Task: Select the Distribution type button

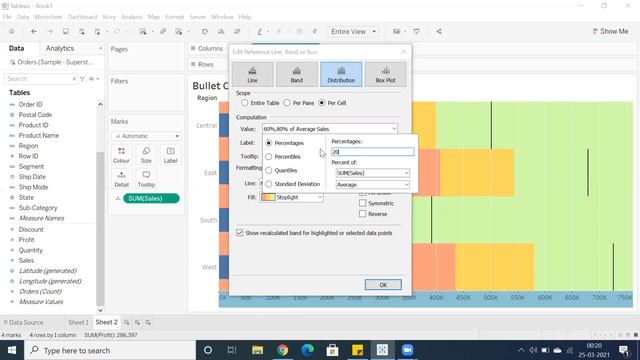Action: pos(341,74)
